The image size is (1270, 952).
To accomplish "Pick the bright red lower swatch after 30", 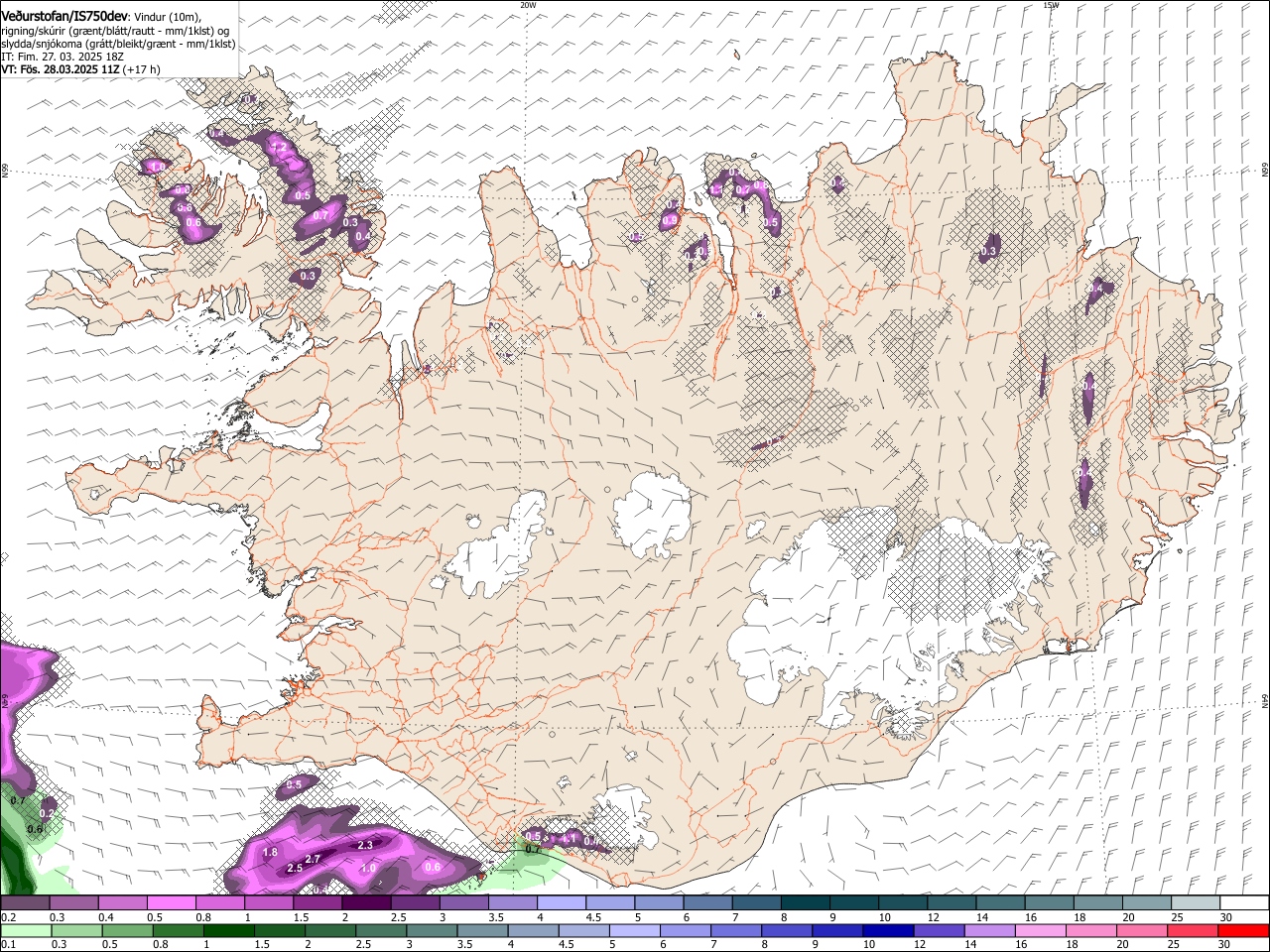I will coord(1241,930).
